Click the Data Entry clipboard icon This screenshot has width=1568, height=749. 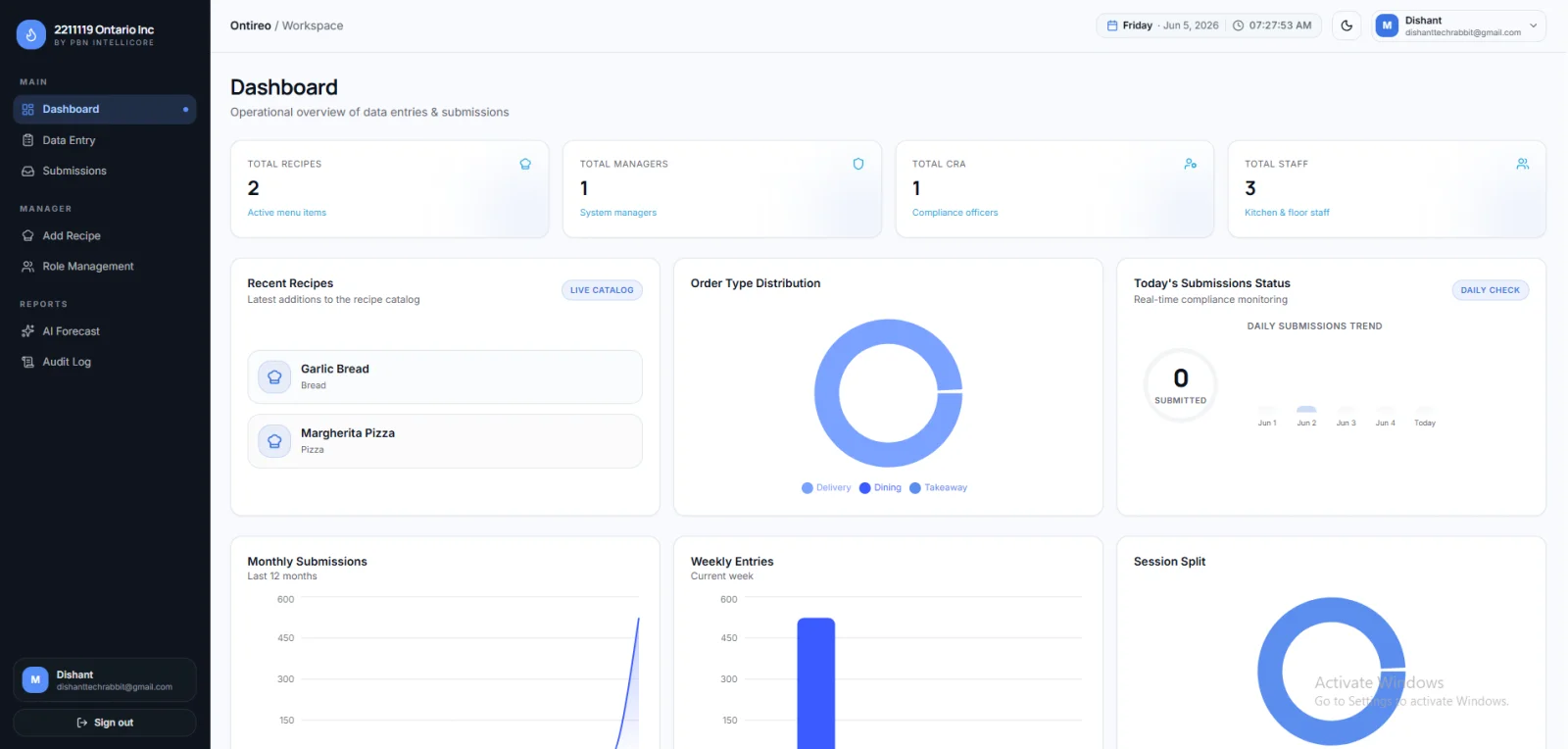pos(27,140)
